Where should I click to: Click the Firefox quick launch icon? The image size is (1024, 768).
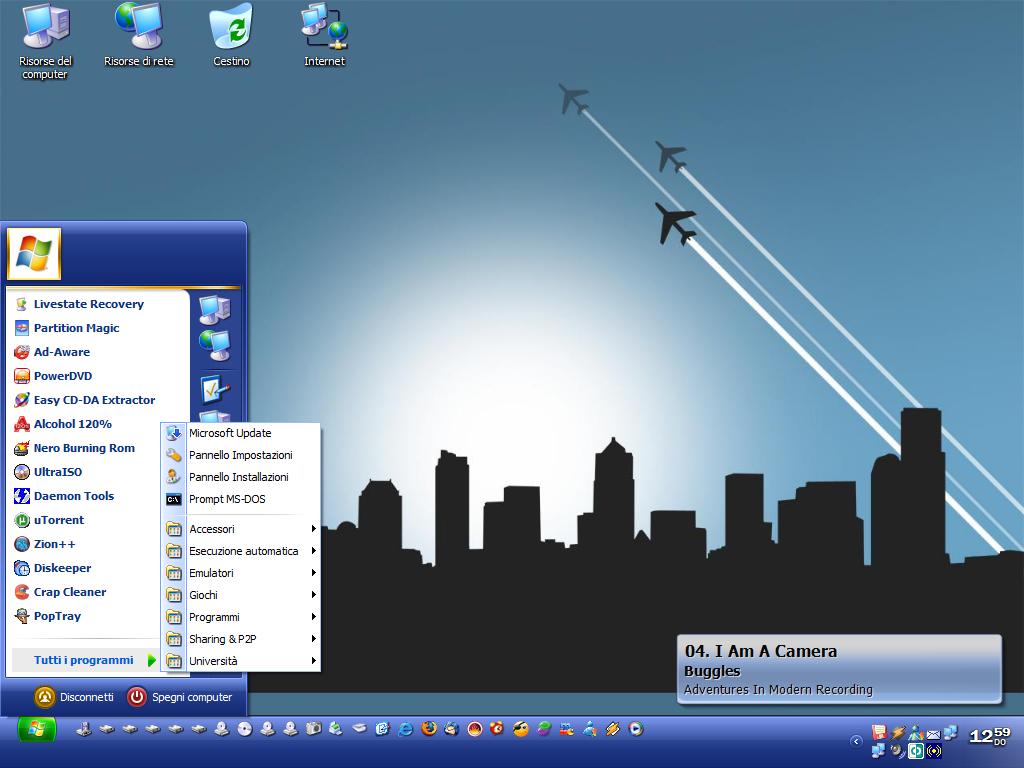(429, 728)
